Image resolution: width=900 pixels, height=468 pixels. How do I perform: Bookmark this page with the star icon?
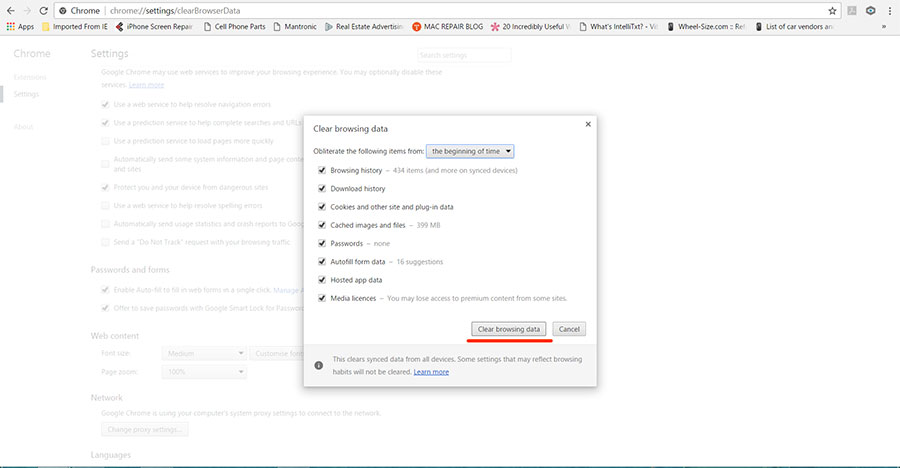tap(832, 10)
